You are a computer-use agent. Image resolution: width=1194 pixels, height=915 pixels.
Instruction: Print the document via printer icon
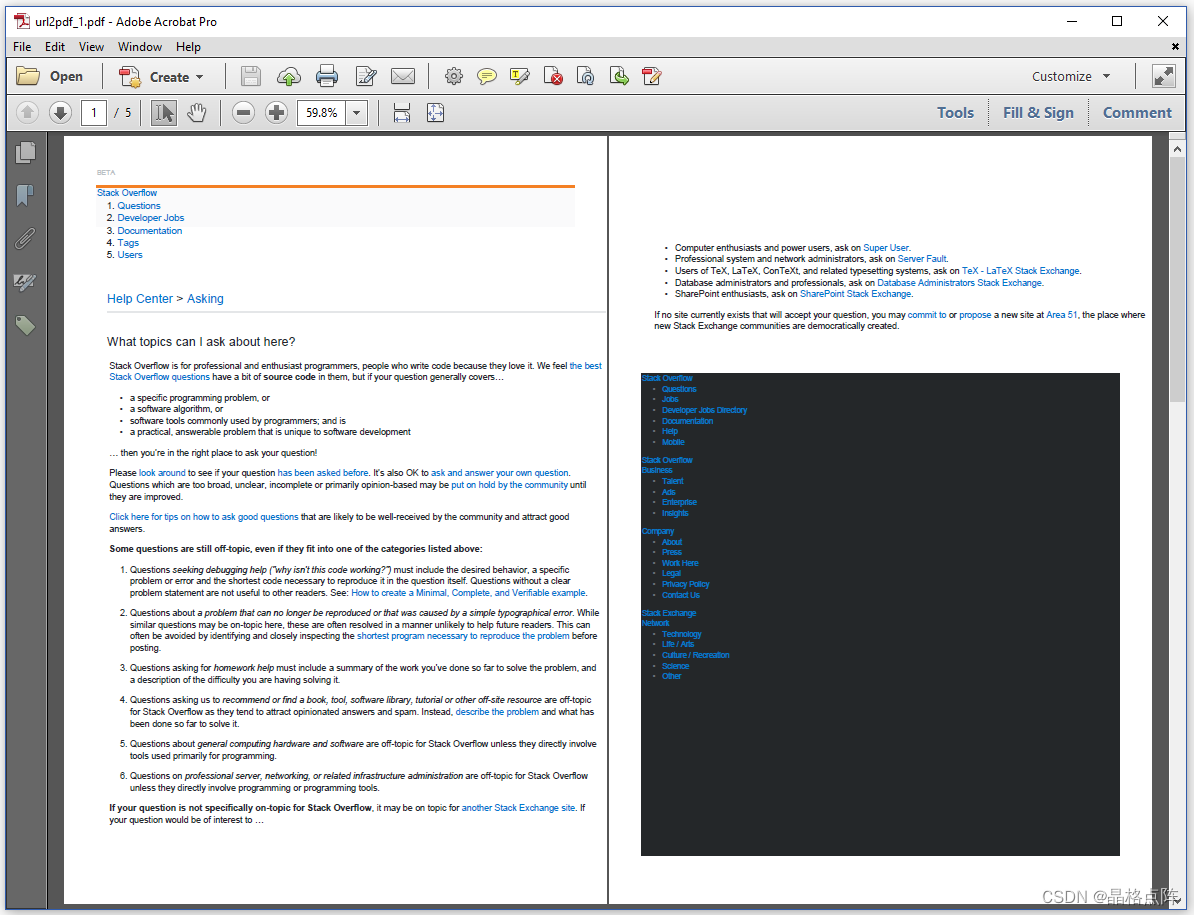point(327,76)
